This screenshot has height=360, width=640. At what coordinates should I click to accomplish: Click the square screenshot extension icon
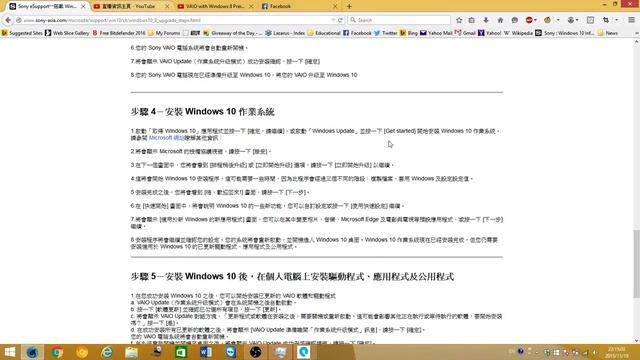590,20
